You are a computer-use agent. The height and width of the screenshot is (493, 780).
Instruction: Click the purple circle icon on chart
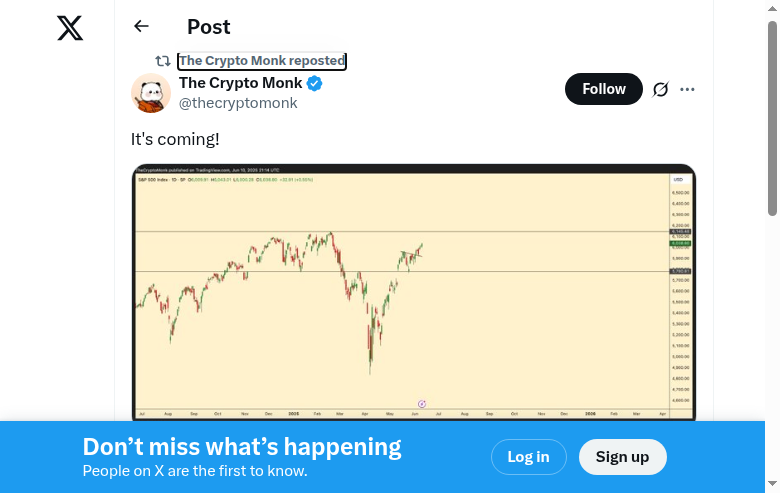pyautogui.click(x=422, y=404)
